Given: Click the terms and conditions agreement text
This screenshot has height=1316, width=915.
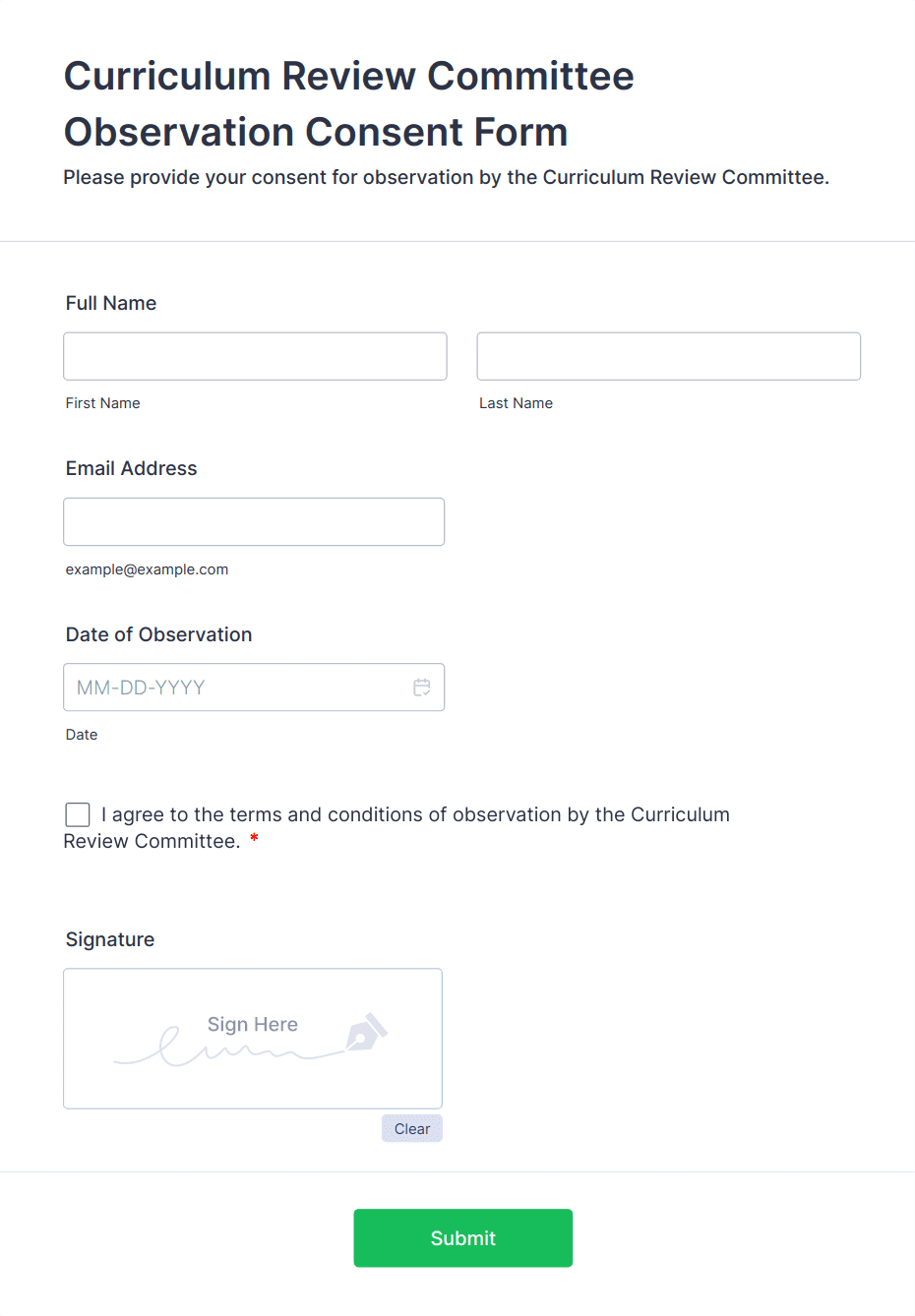Looking at the screenshot, I should (415, 815).
